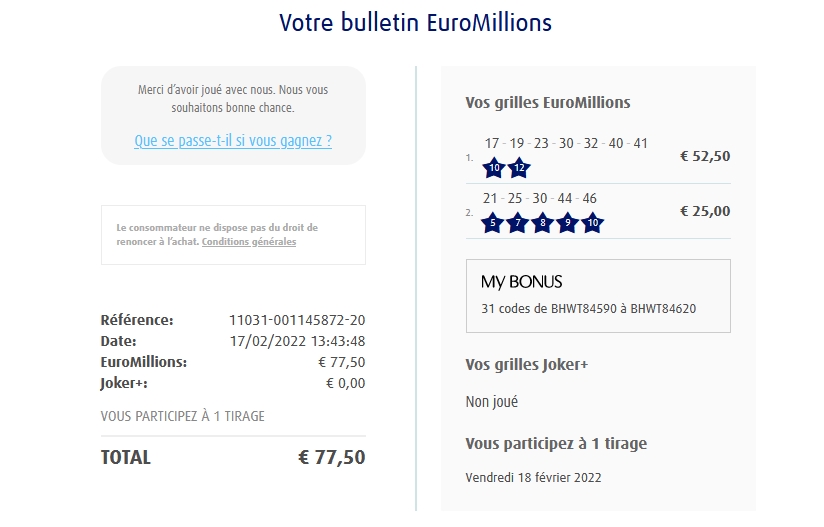The width and height of the screenshot is (824, 527).
Task: Click the second grid numbers 21 to 46
Action: click(540, 198)
